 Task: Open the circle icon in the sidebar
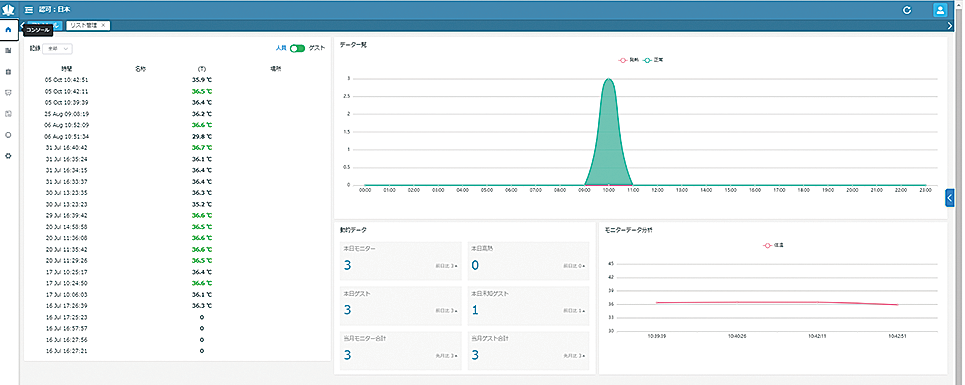click(x=8, y=135)
